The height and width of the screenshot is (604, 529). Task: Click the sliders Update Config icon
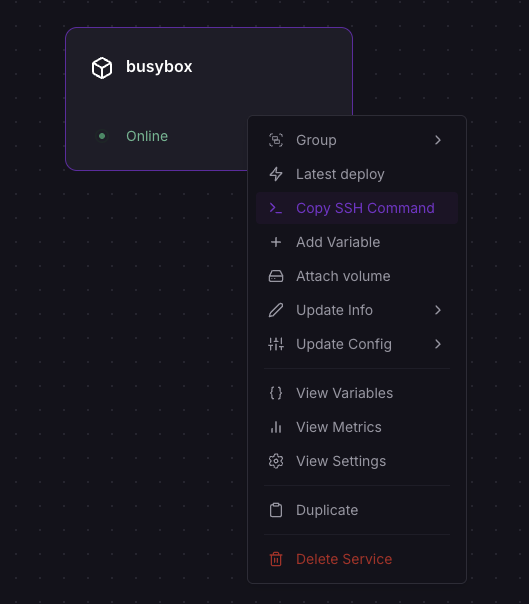click(276, 344)
